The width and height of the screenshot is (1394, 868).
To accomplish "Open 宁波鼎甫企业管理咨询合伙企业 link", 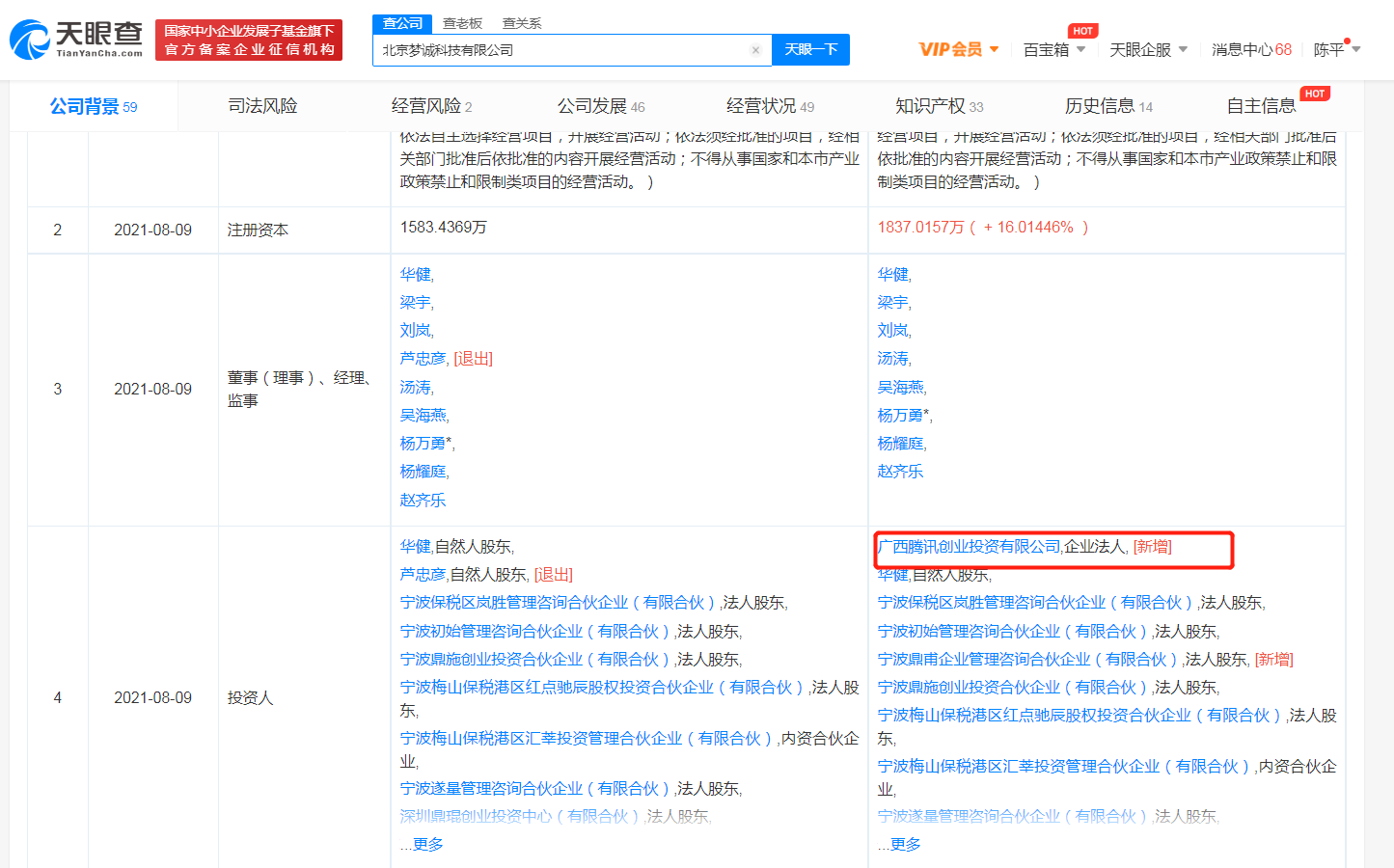I will coord(1029,660).
